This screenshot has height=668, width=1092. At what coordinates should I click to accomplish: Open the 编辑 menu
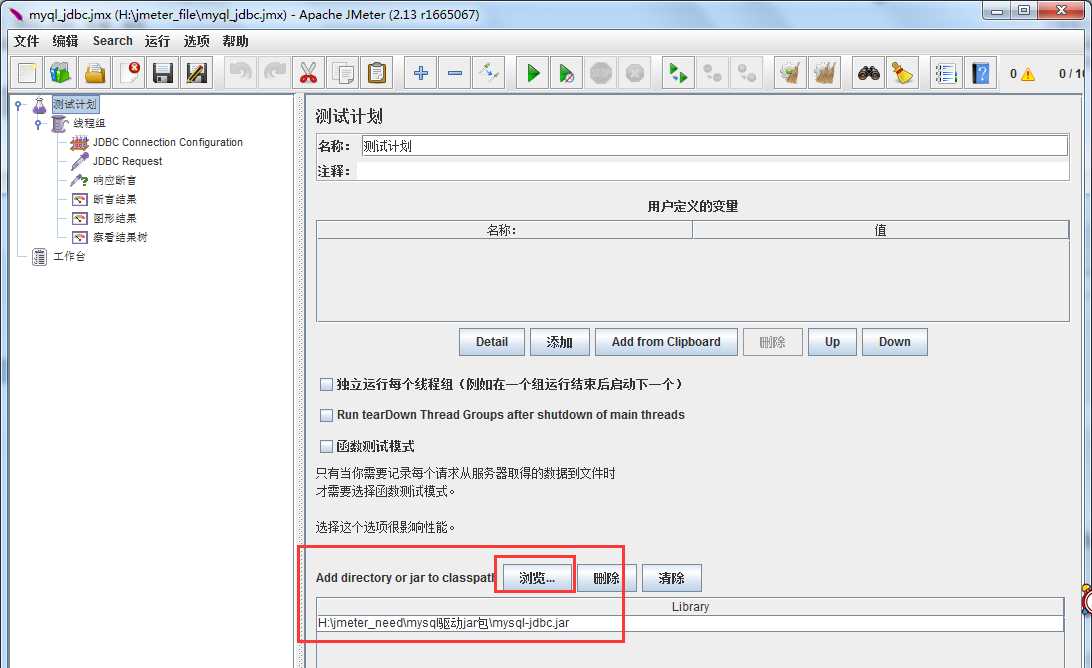tap(65, 41)
